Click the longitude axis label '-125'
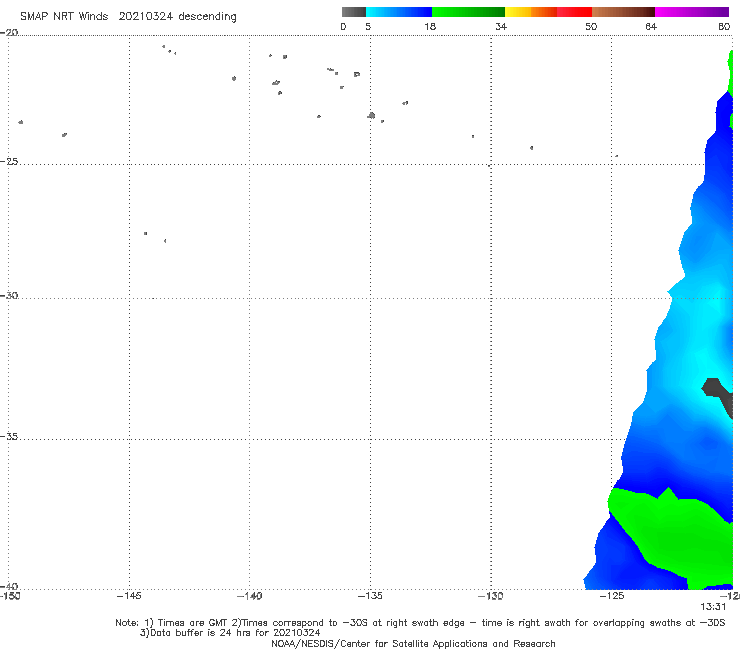The image size is (740, 650). (x=612, y=596)
